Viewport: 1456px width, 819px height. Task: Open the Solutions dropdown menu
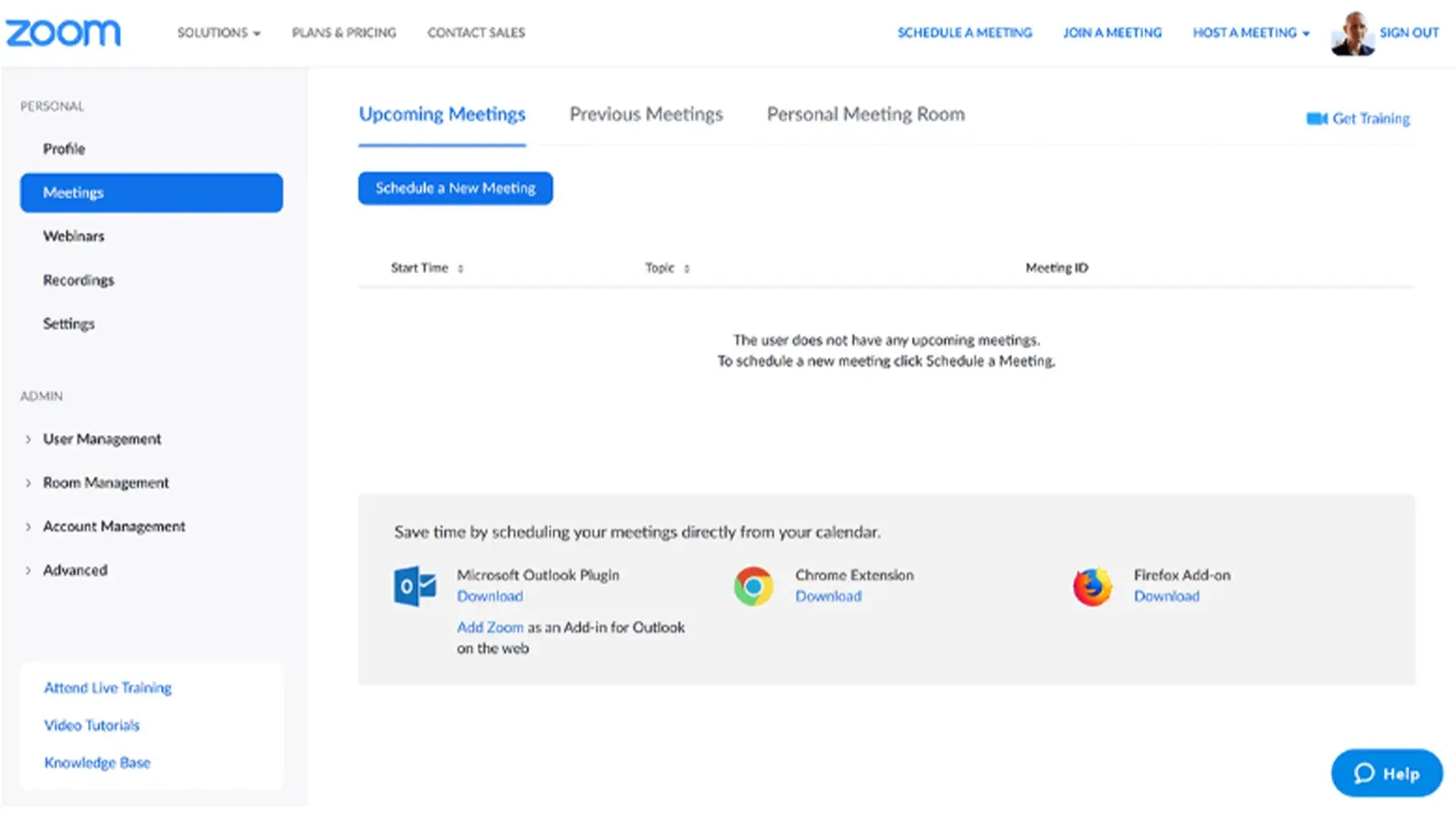[218, 33]
